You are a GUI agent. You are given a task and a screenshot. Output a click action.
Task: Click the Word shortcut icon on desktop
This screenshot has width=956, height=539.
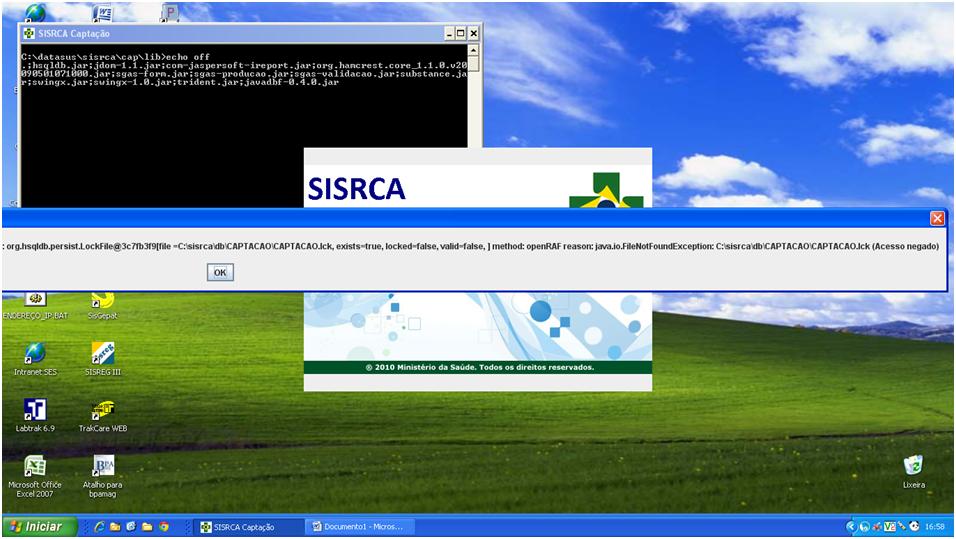(x=102, y=13)
